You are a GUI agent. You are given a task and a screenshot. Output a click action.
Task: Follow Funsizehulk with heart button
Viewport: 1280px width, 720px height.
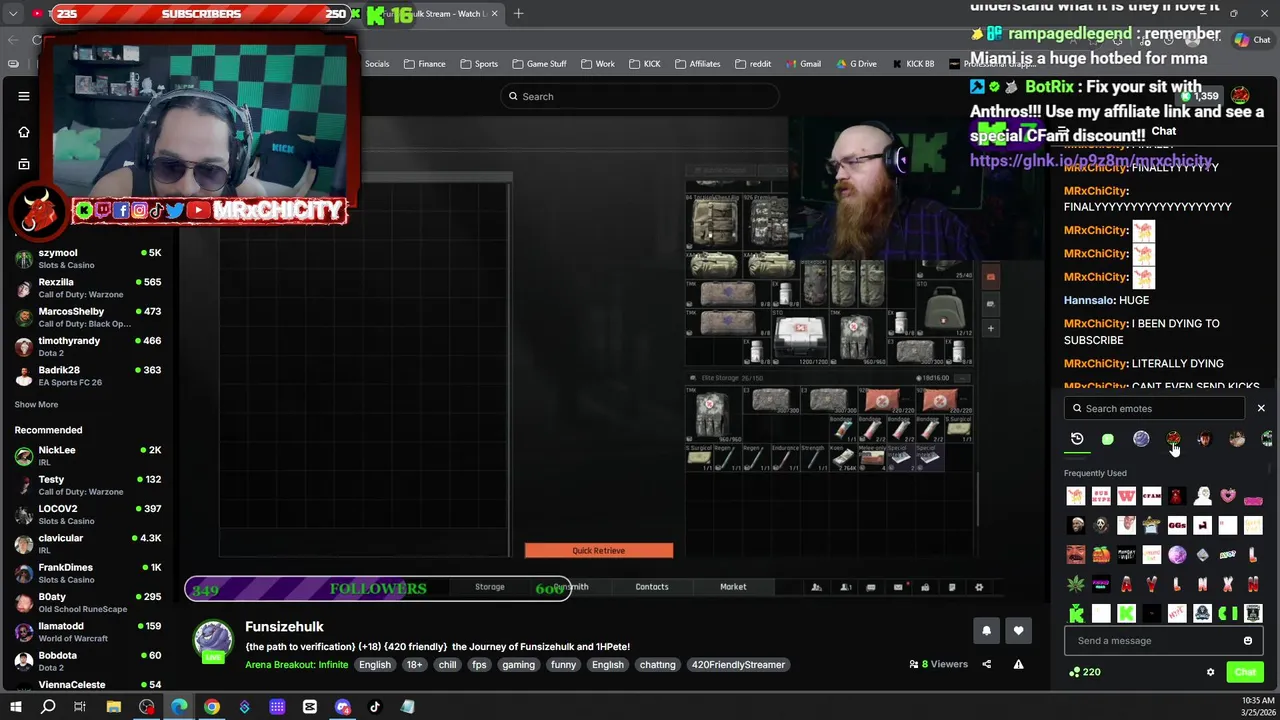point(1018,631)
